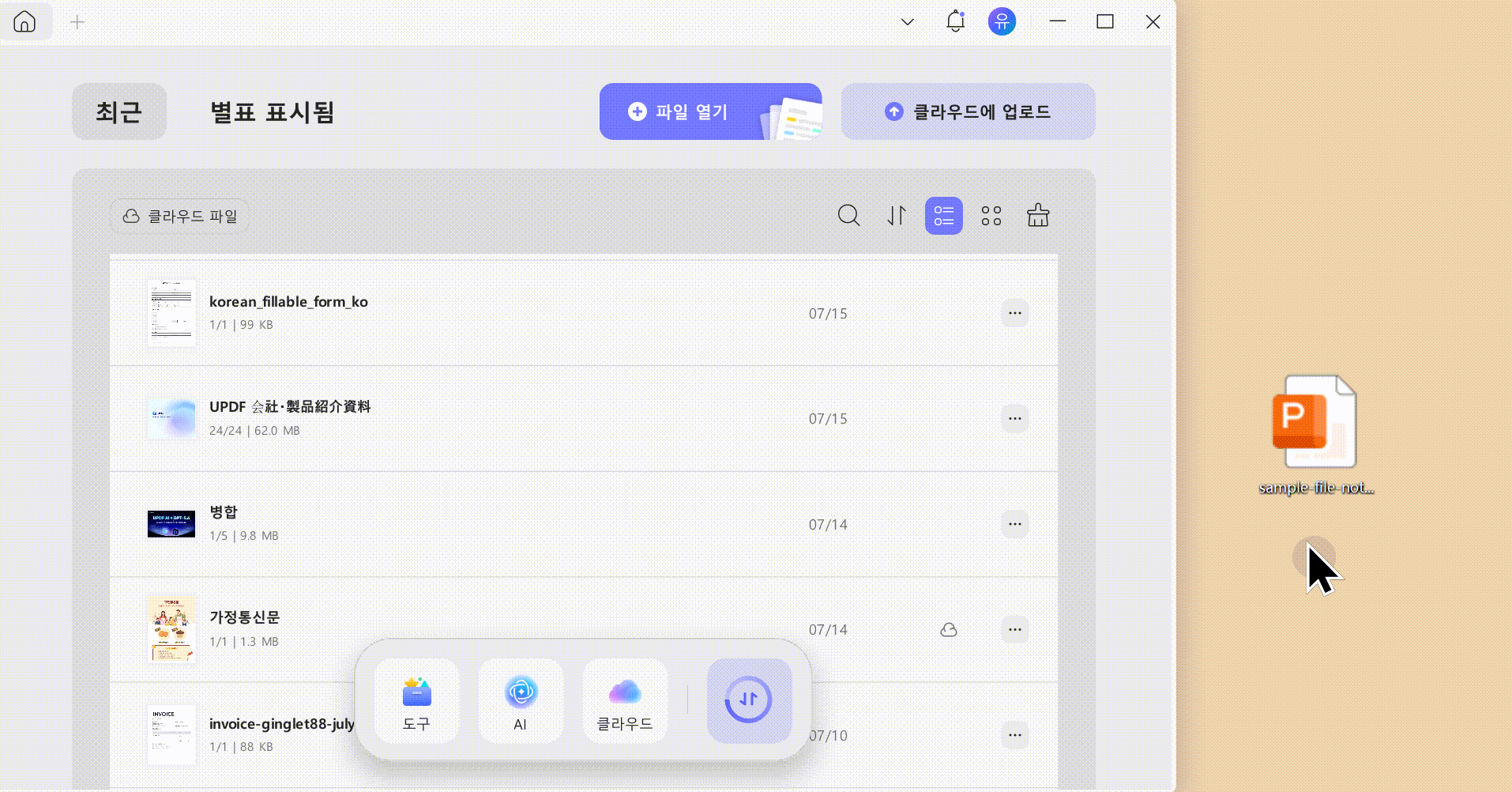Add a new tab with plus icon
The height and width of the screenshot is (792, 1512).
point(77,22)
